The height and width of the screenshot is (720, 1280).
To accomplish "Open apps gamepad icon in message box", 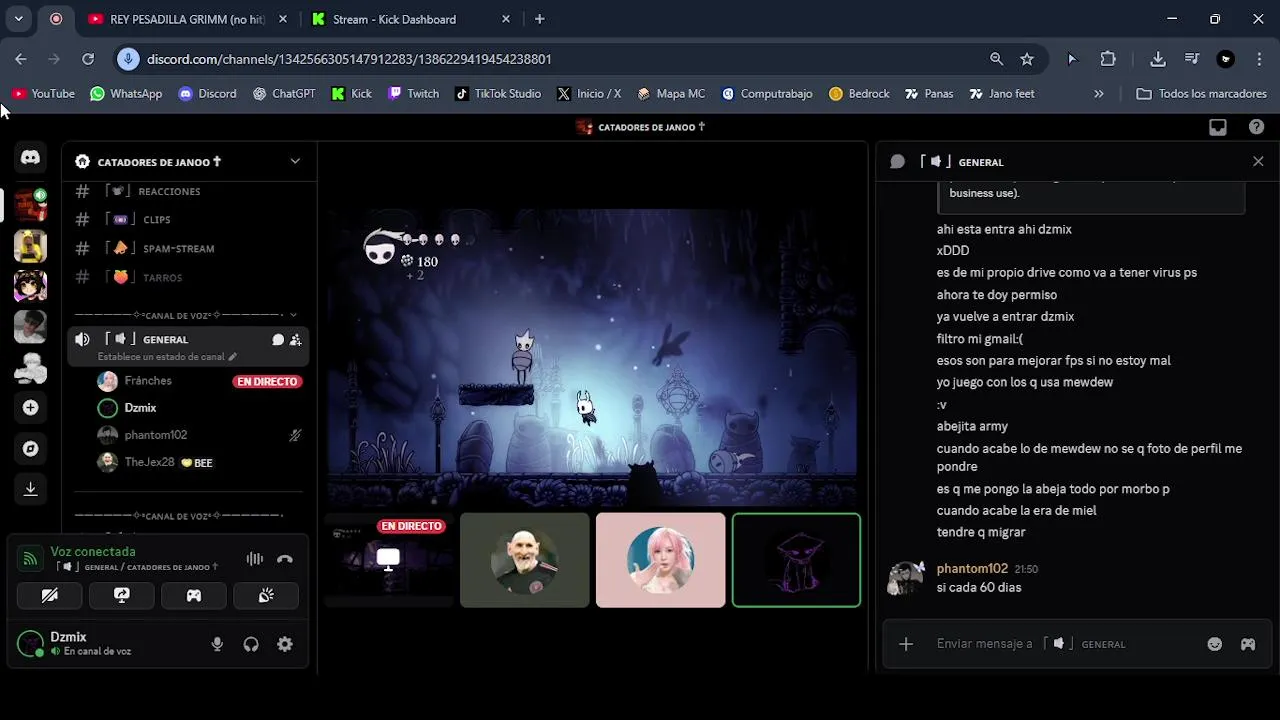I will 1248,644.
